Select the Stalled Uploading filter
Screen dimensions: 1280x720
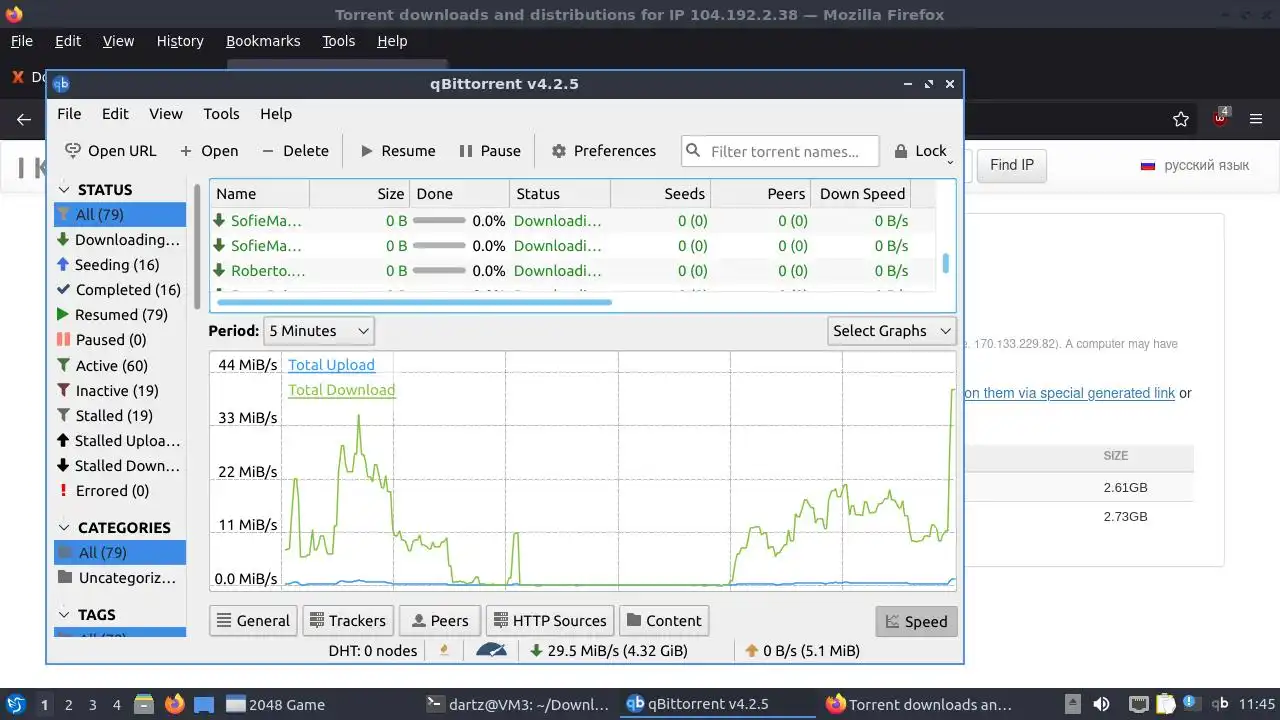tap(120, 441)
